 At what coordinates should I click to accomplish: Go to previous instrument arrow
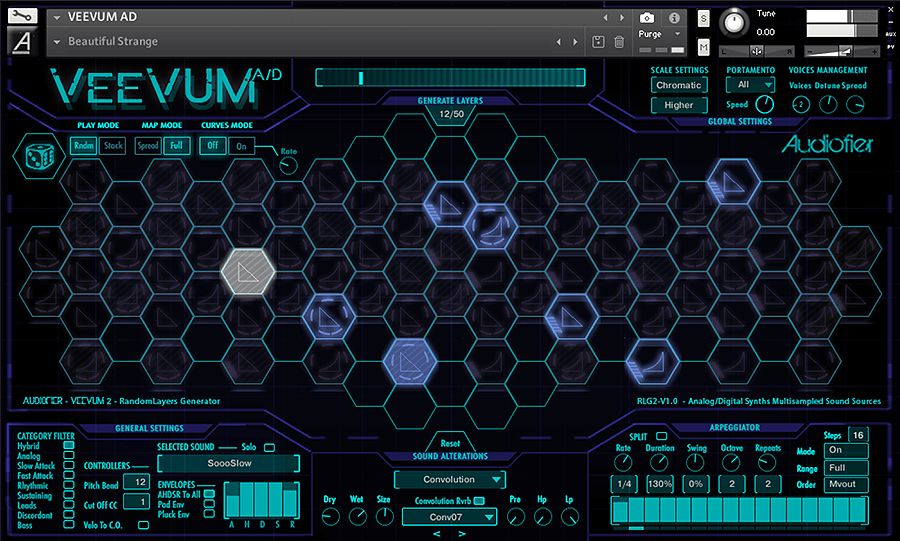click(x=605, y=18)
